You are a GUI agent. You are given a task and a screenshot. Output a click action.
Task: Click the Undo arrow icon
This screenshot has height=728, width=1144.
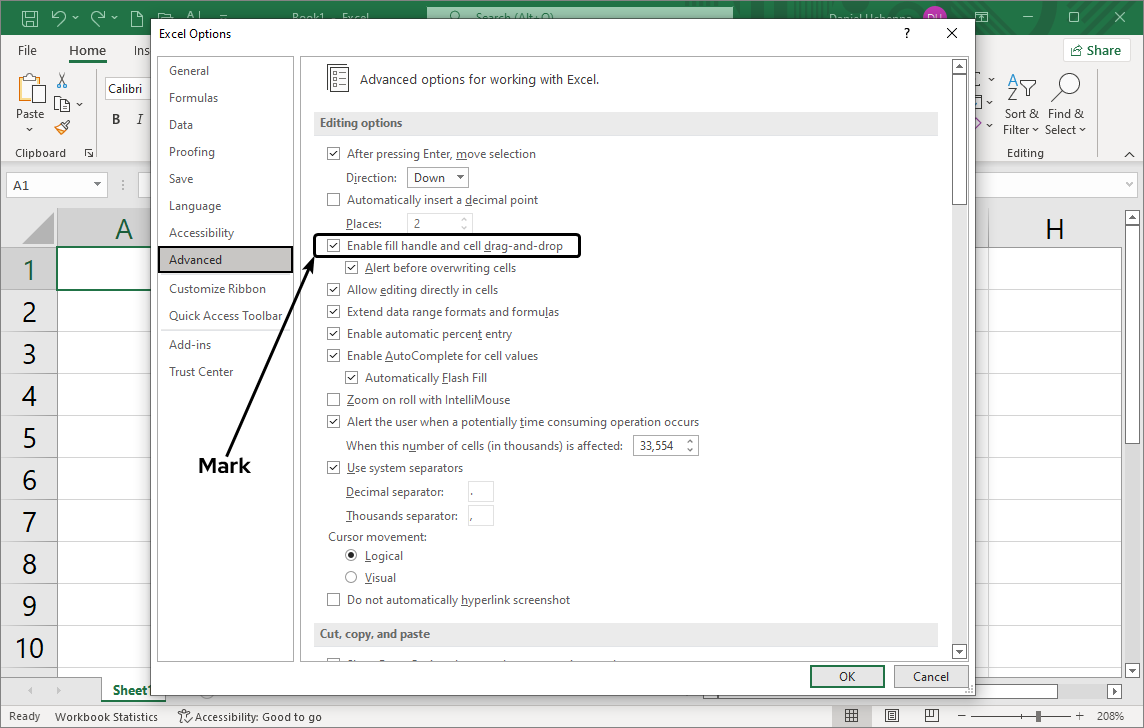[58, 18]
